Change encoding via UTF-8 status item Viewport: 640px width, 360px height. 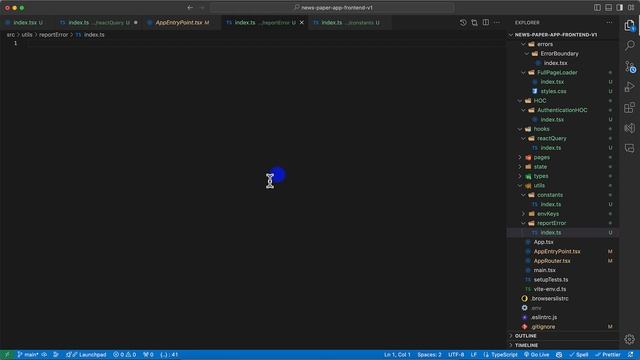pyautogui.click(x=456, y=355)
